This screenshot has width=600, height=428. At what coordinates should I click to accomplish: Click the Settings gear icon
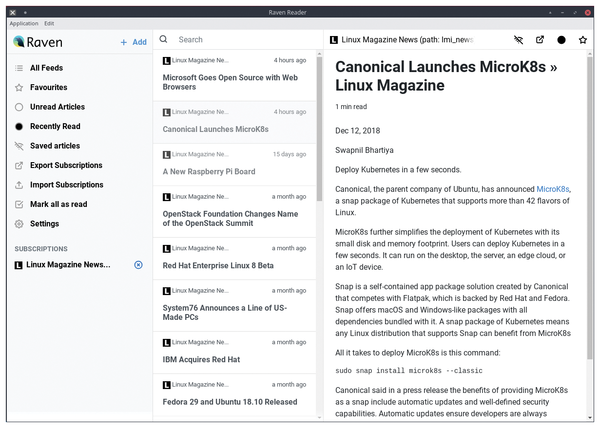[x=19, y=224]
